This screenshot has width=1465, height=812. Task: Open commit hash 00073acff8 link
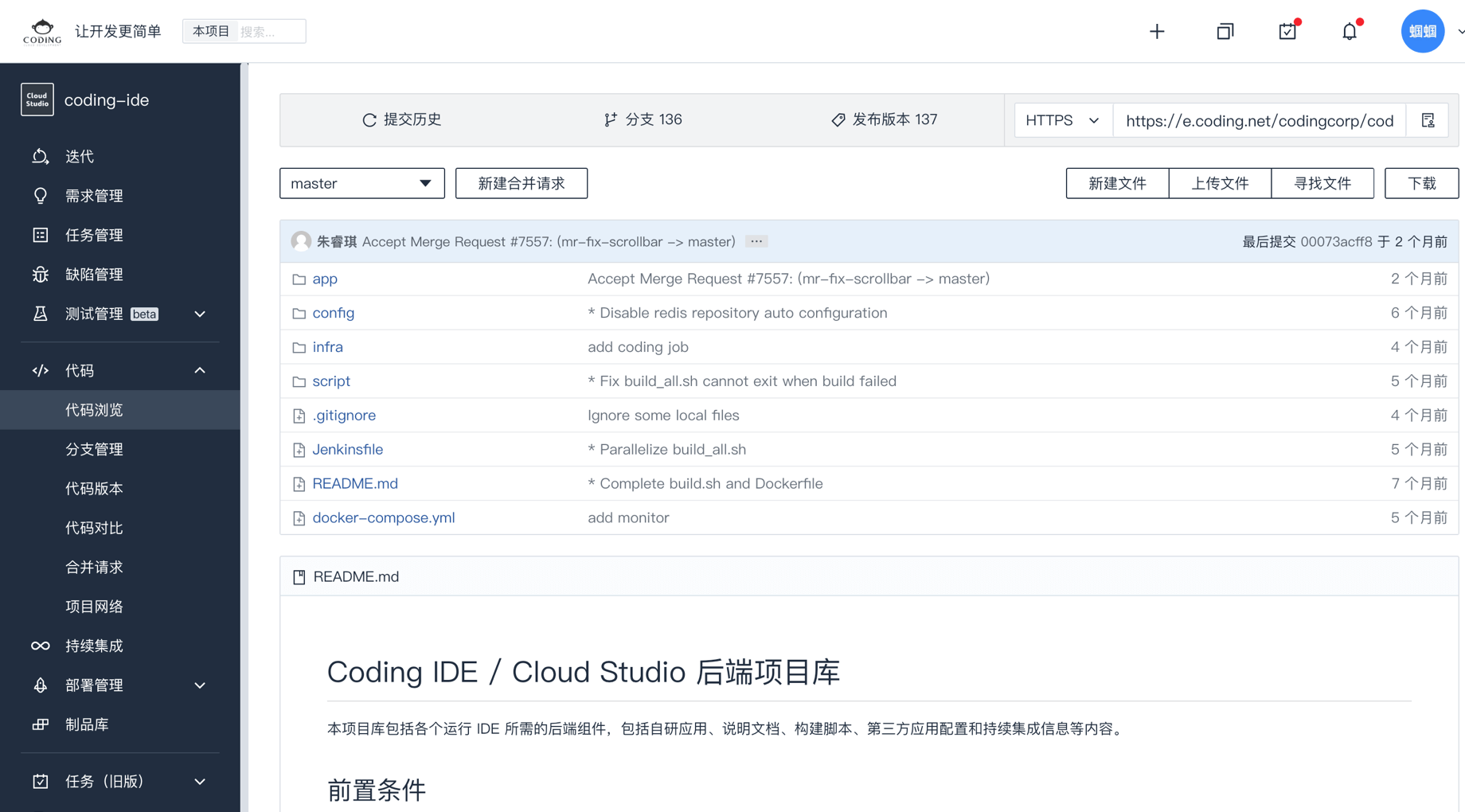coord(1336,241)
